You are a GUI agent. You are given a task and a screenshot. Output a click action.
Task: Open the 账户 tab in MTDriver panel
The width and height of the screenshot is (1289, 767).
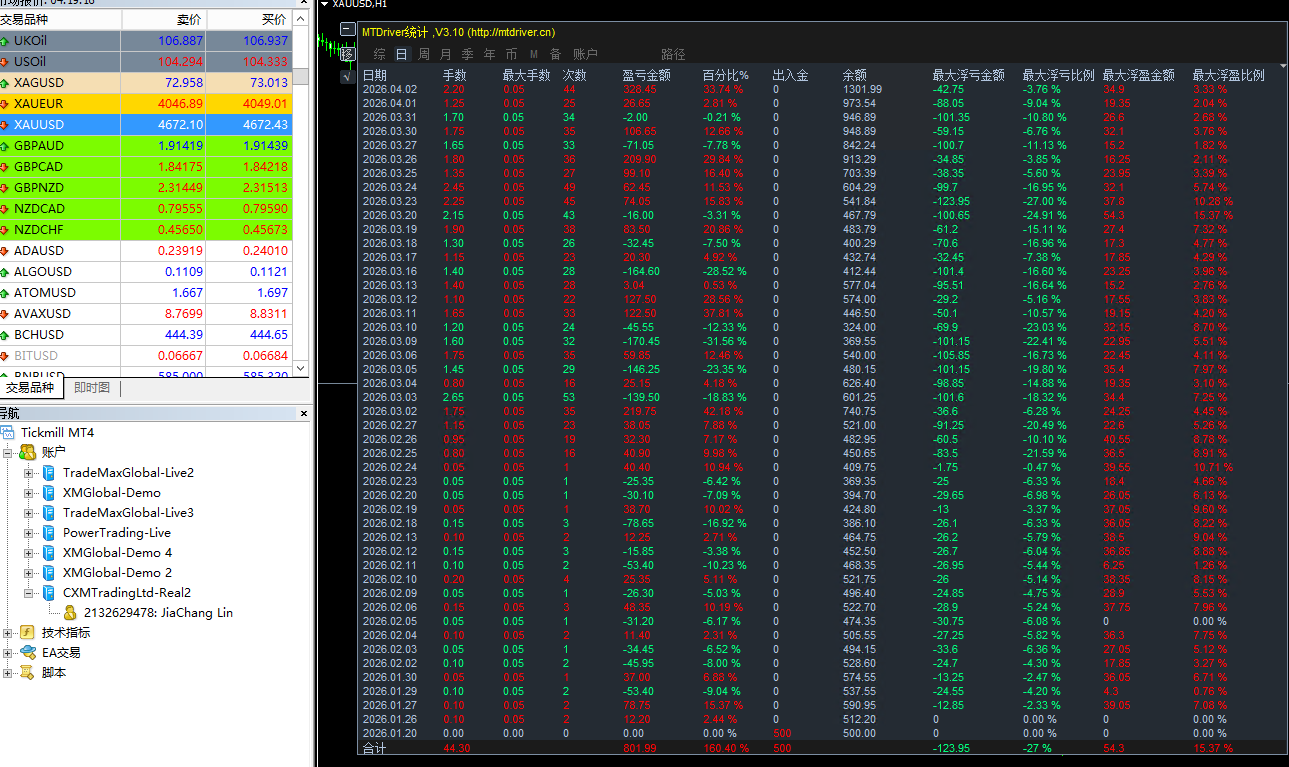coord(585,54)
